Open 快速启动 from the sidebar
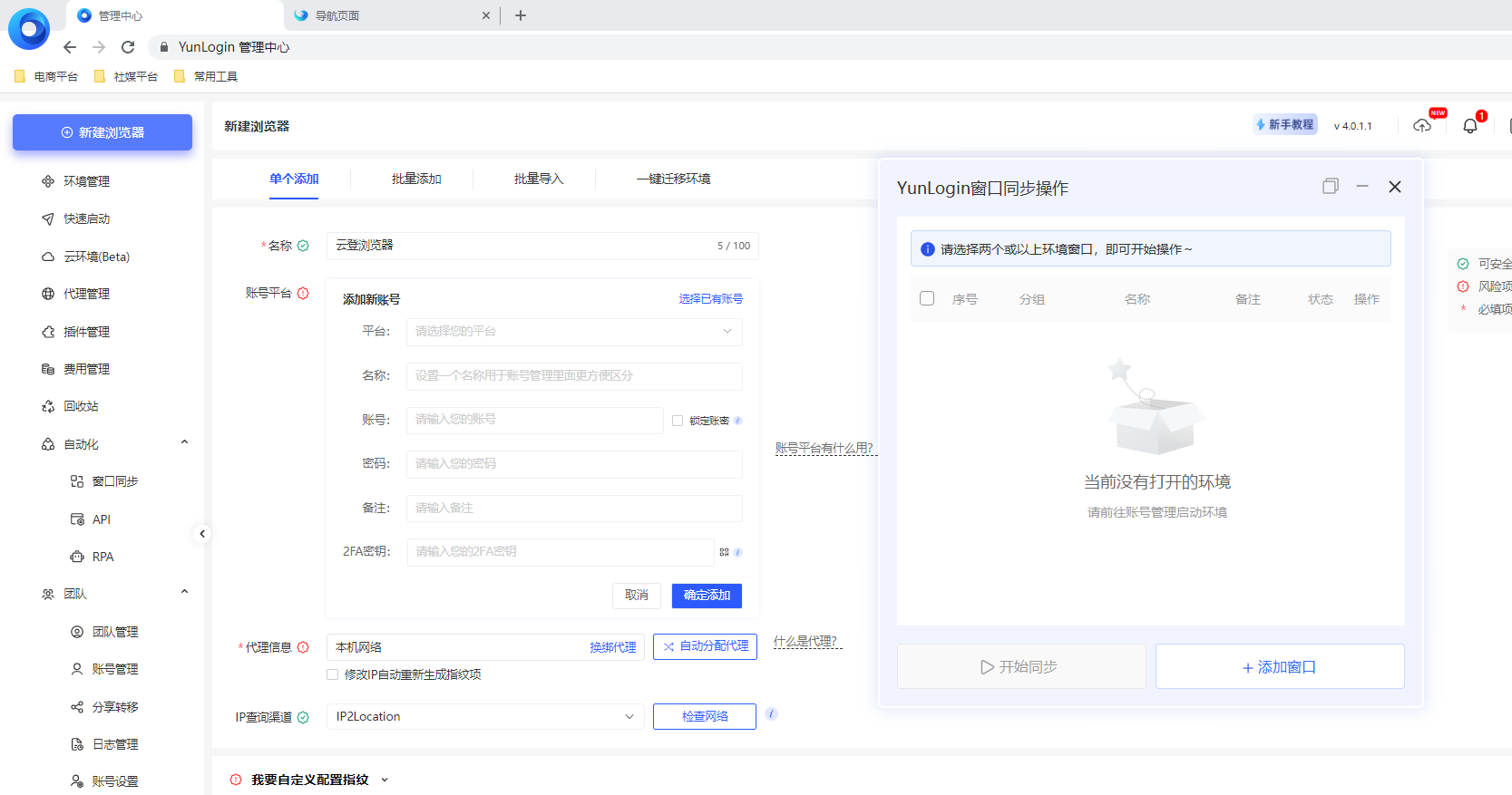Screen dimensions: 1512x795 (86, 218)
